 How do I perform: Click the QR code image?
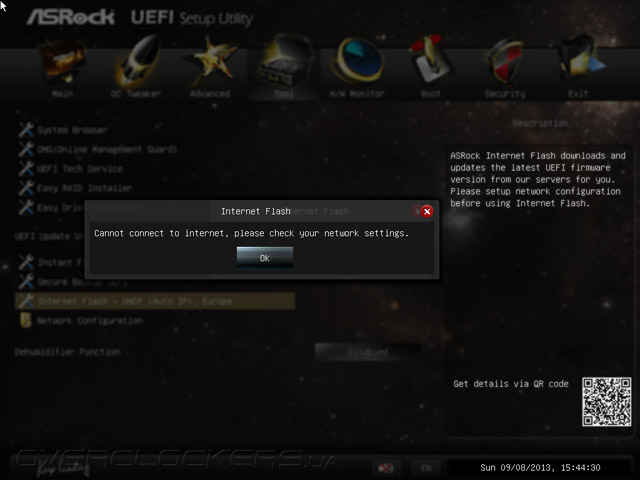607,402
